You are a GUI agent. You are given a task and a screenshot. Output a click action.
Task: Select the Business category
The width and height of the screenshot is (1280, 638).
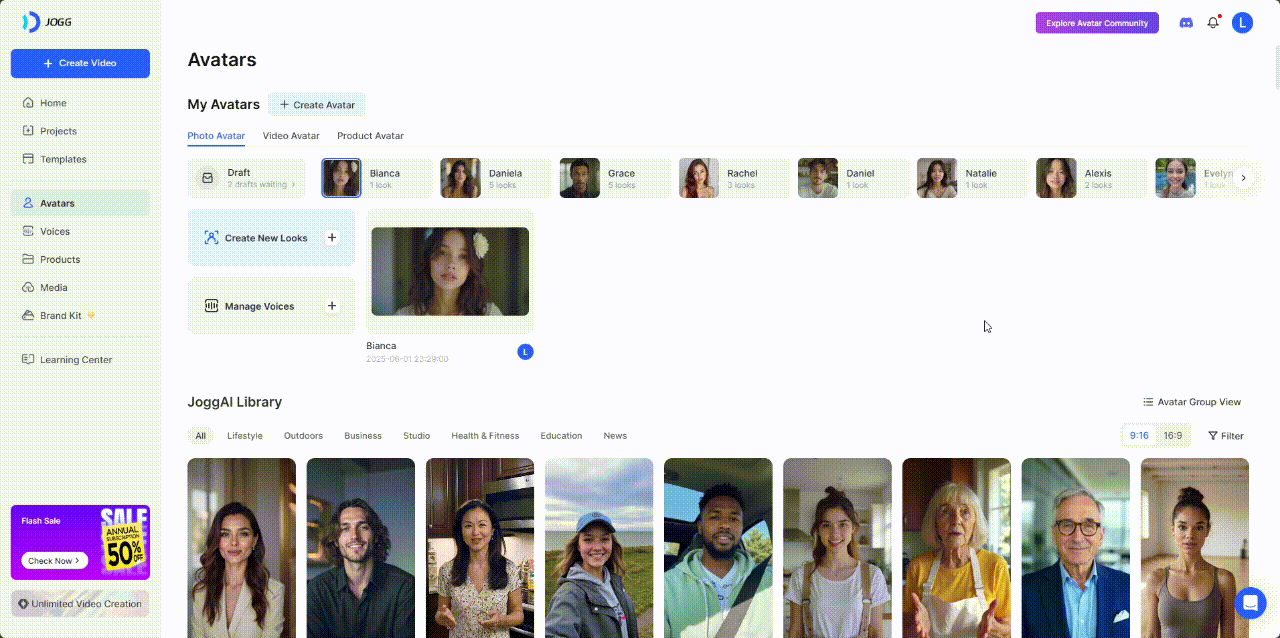pos(363,436)
